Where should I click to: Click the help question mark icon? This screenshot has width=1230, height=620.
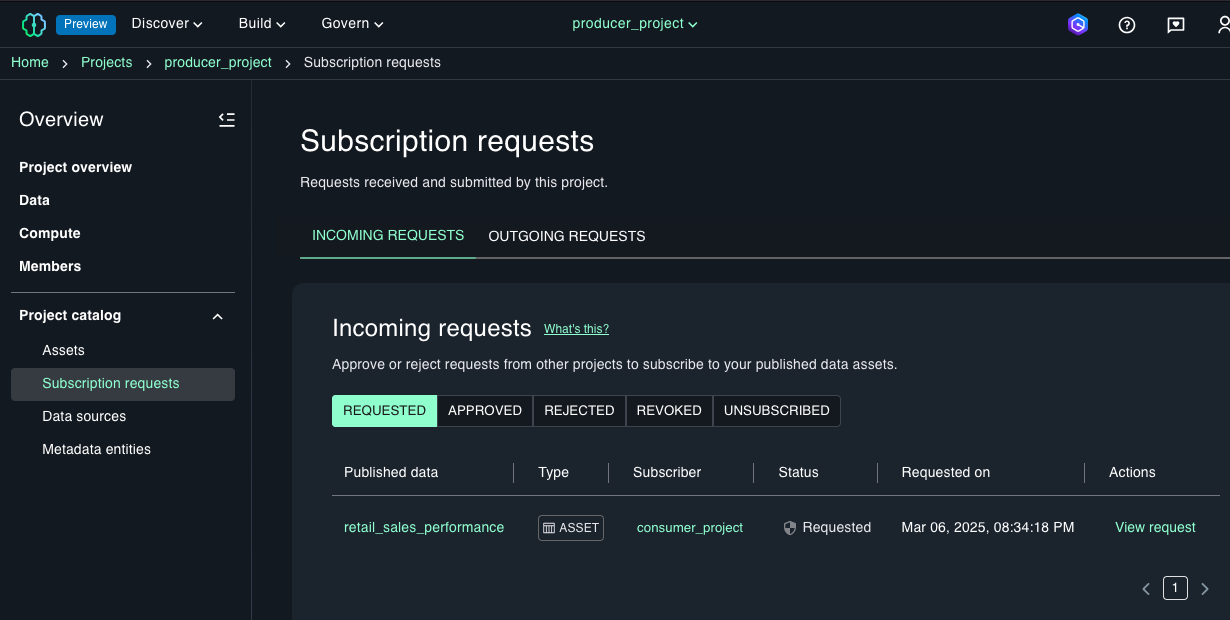point(1127,25)
